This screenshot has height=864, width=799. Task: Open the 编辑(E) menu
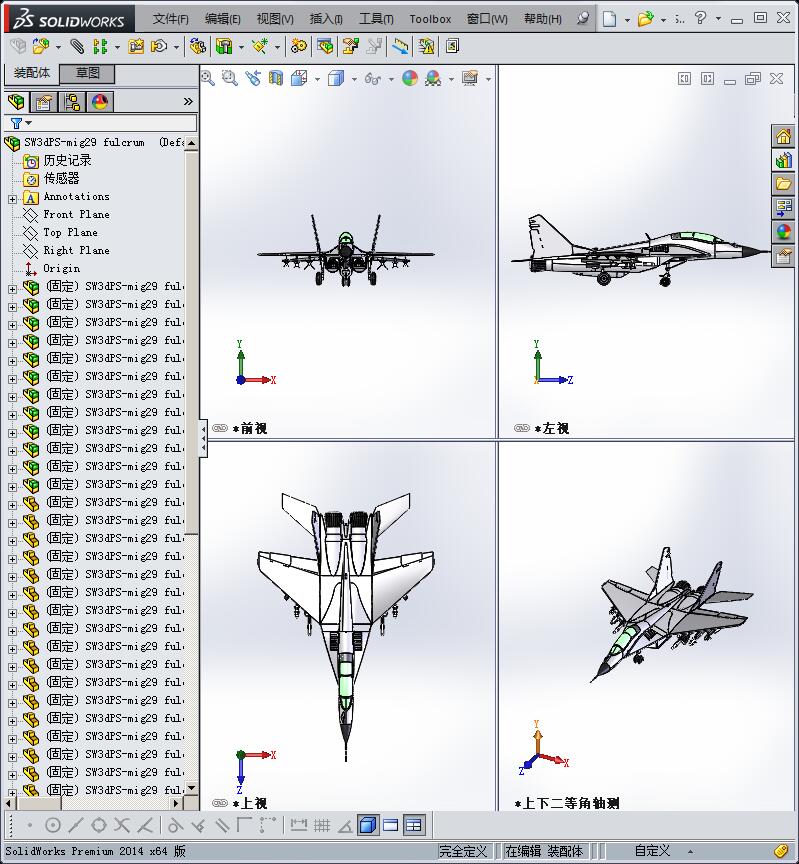pos(222,19)
